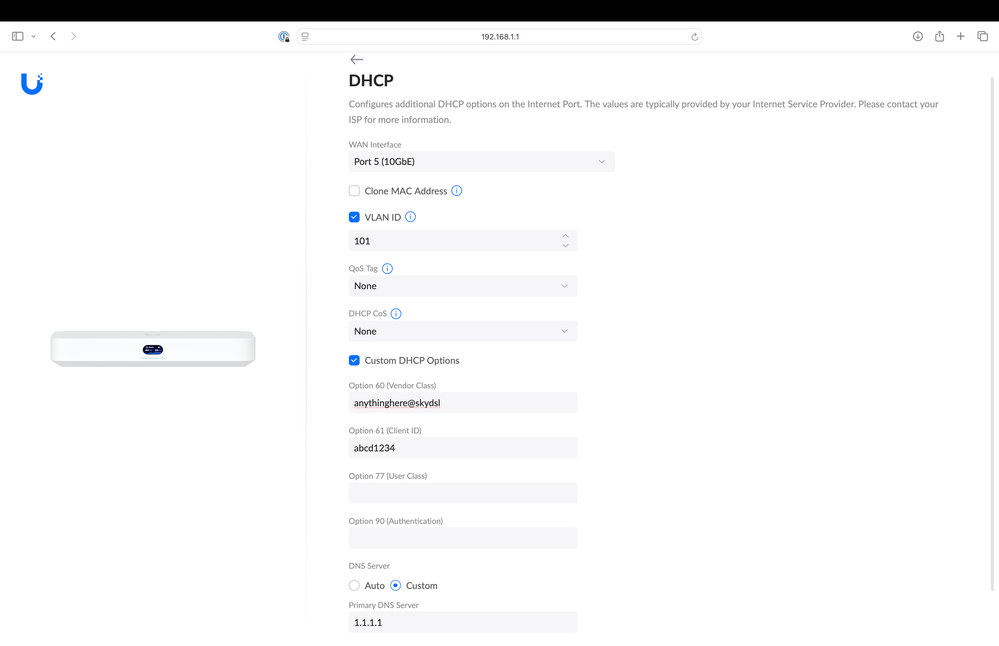This screenshot has width=999, height=646.
Task: Show tab overview icon
Action: pos(982,36)
